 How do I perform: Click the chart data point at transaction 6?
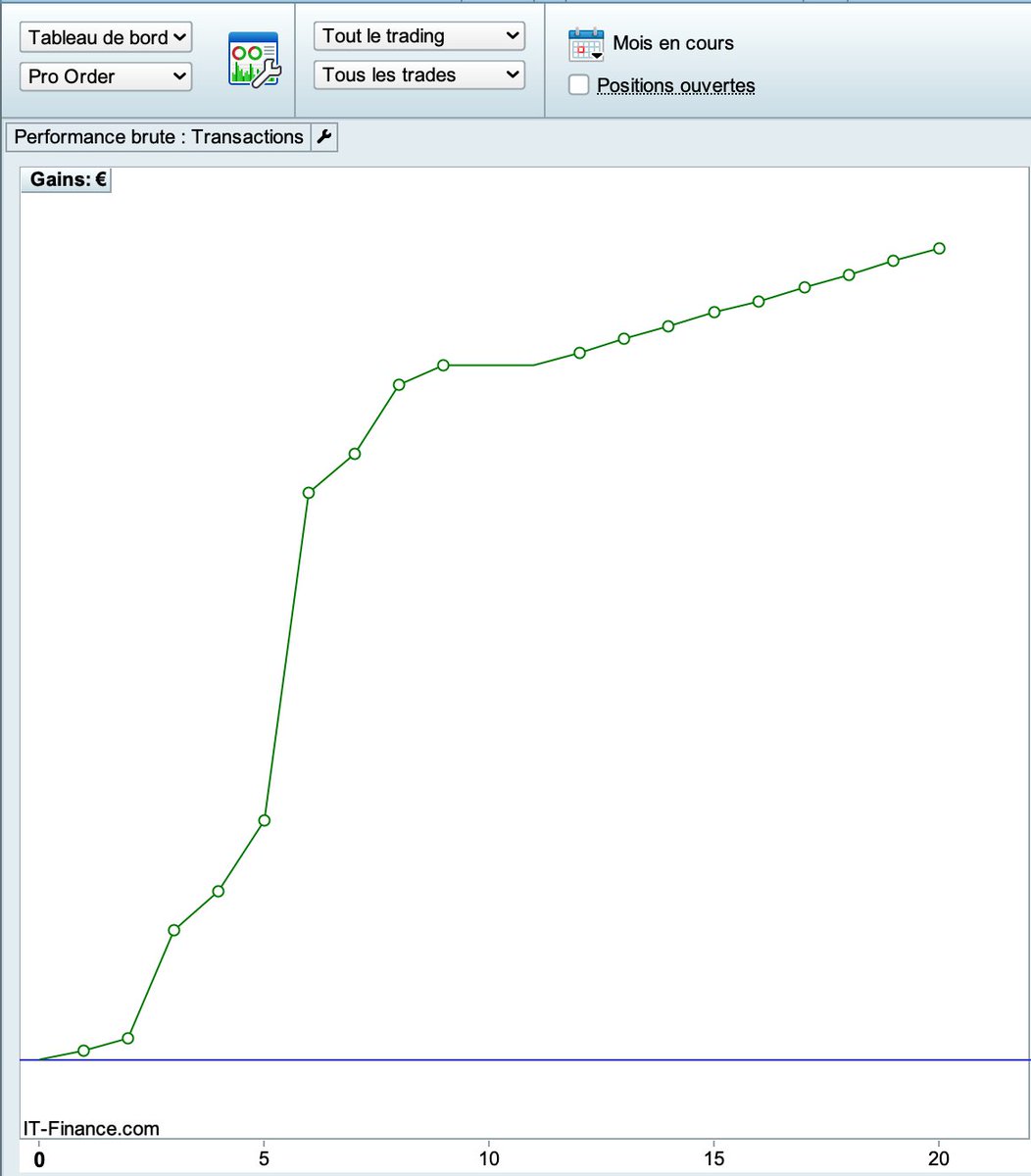tap(309, 492)
